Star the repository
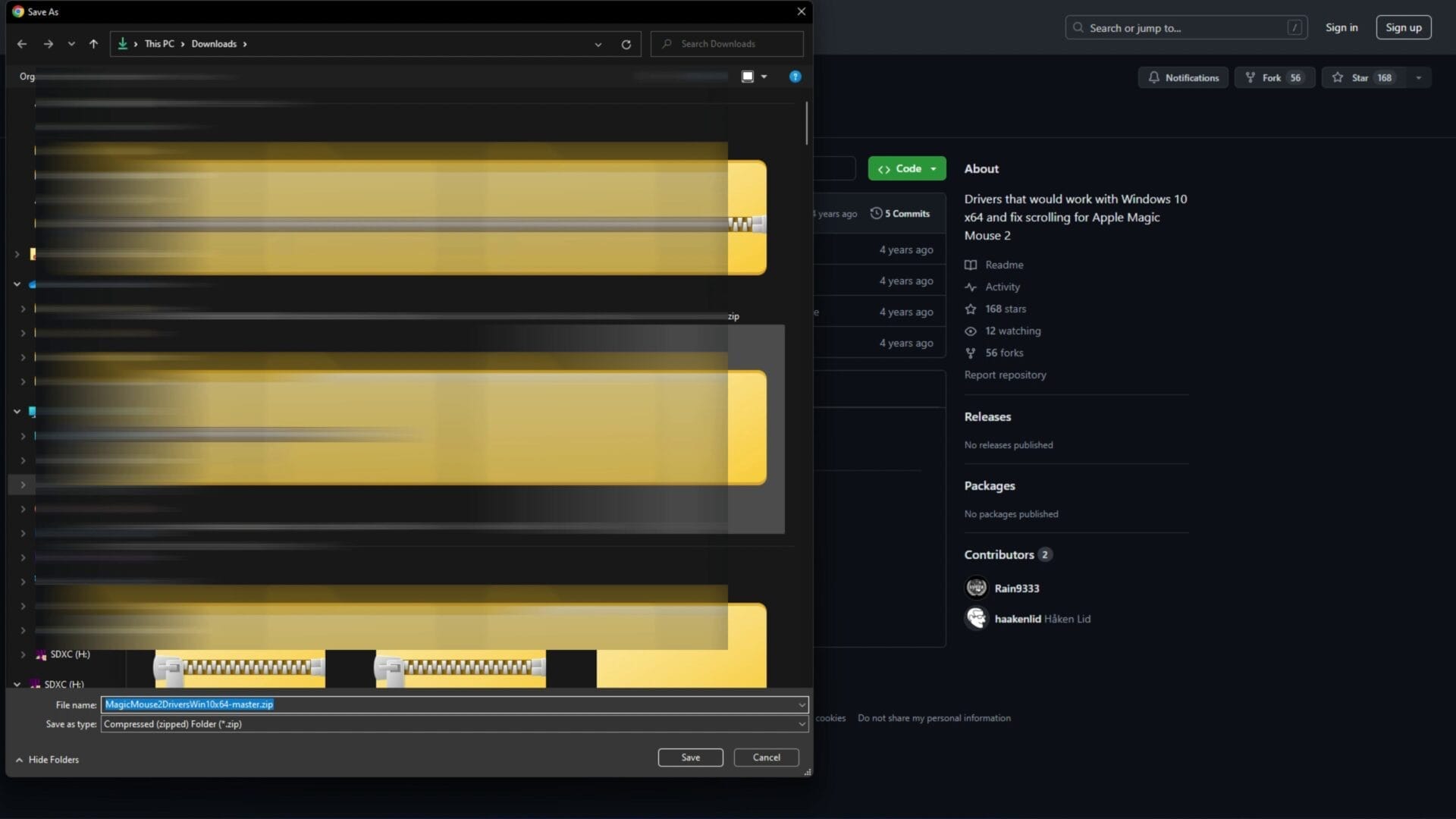 1361,77
